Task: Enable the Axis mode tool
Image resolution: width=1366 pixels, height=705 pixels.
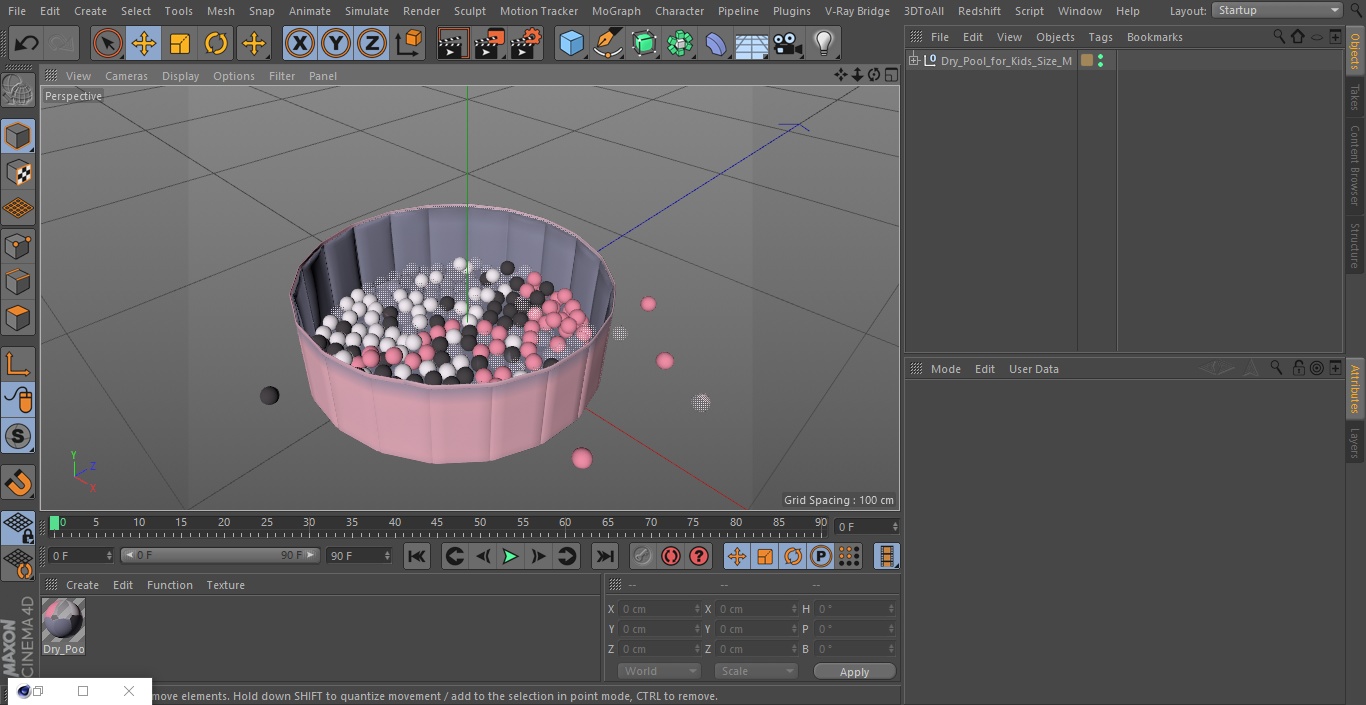Action: coord(18,364)
